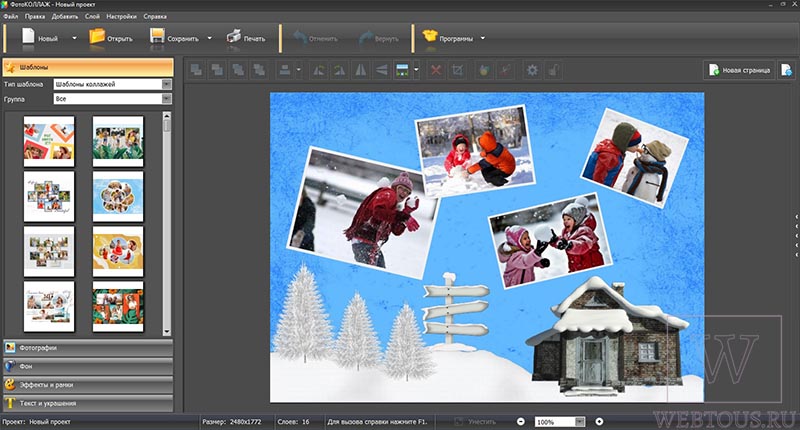Click the first layer-order icon in editing toolbar

[x=196, y=70]
